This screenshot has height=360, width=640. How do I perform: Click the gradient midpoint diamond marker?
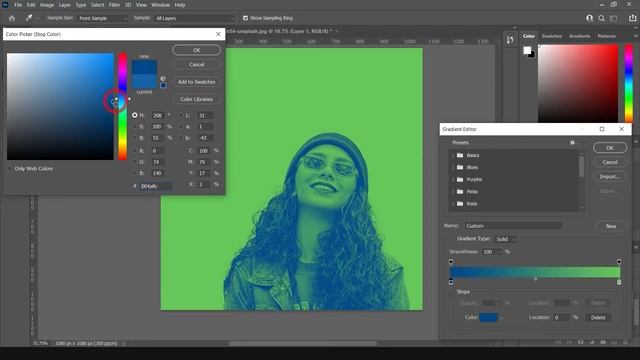535,279
